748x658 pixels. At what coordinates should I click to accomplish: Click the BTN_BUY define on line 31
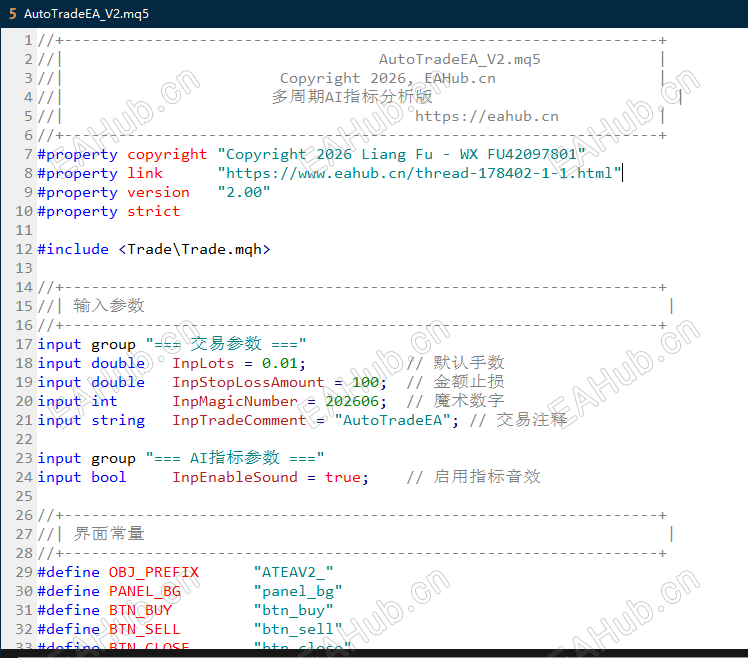point(140,610)
